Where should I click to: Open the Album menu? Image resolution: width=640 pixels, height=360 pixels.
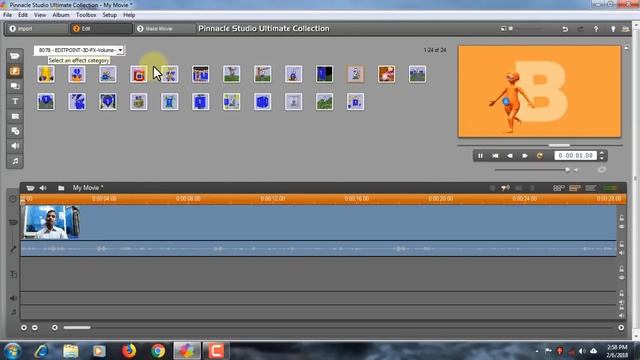[61, 15]
